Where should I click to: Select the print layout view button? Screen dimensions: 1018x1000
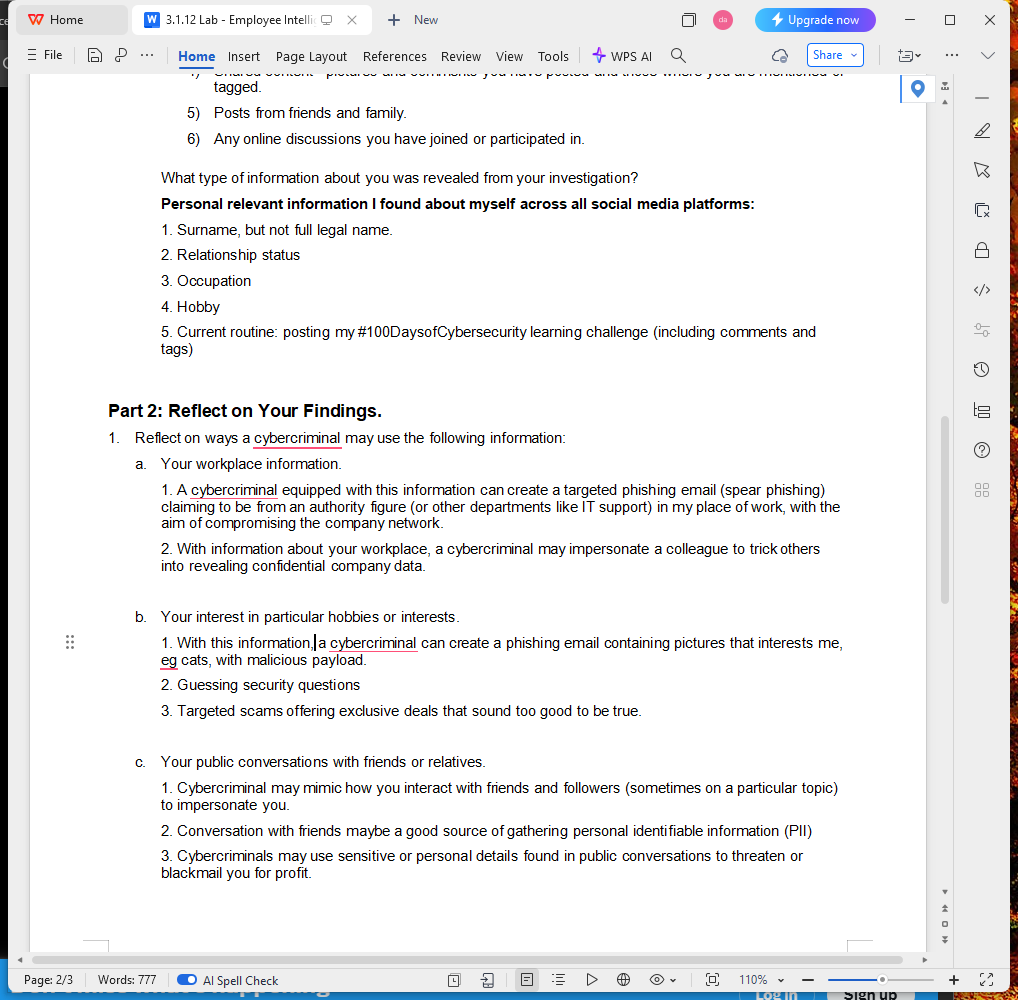tap(527, 980)
